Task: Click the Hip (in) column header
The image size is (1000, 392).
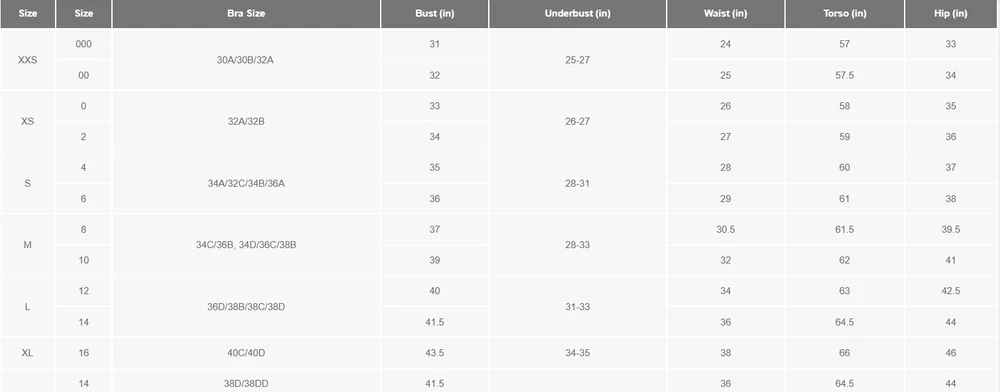Action: (951, 13)
